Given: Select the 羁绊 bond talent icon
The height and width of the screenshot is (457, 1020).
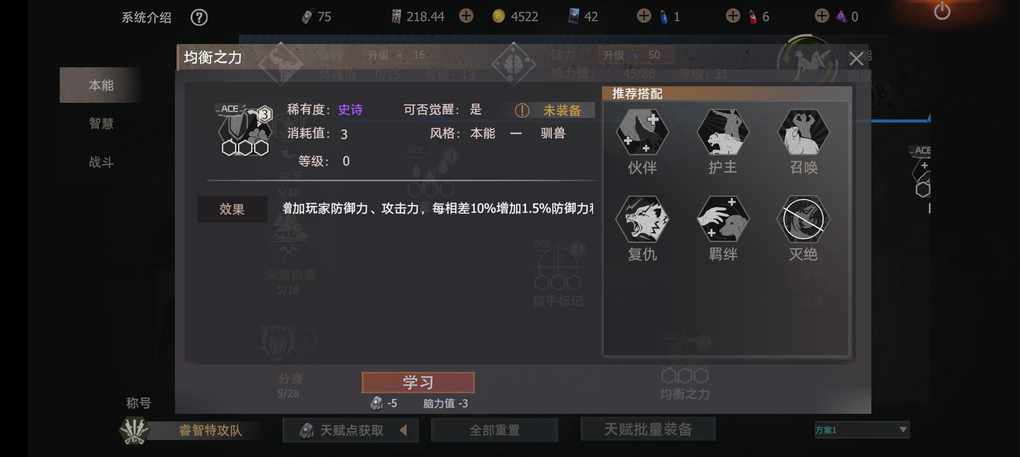Looking at the screenshot, I should point(723,219).
